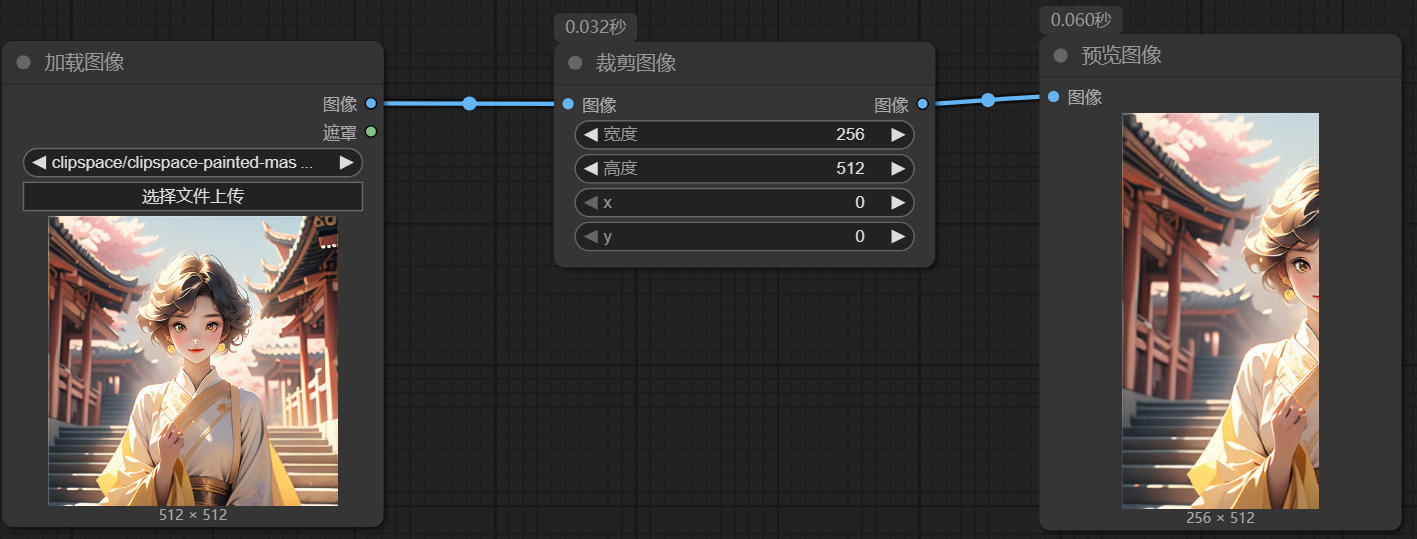Viewport: 1417px width, 539px height.
Task: Collapse the 预览图像 node via its title dot
Action: [x=1061, y=55]
